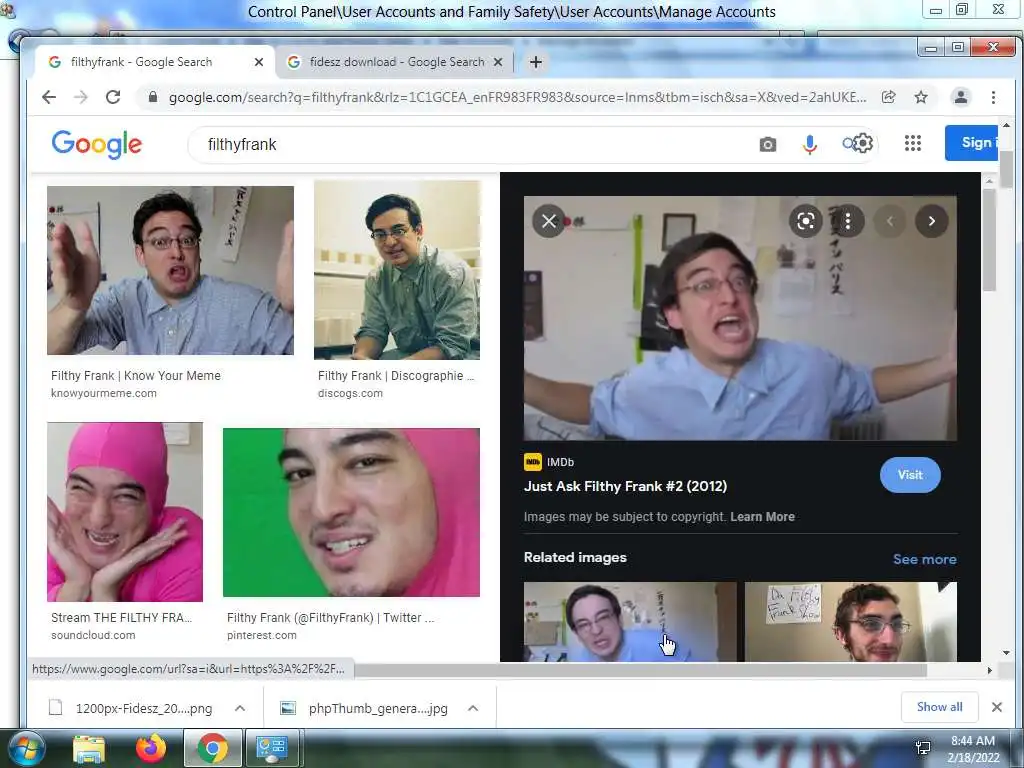Click the Control Panel taskbar icon
The image size is (1024, 768).
pos(272,748)
